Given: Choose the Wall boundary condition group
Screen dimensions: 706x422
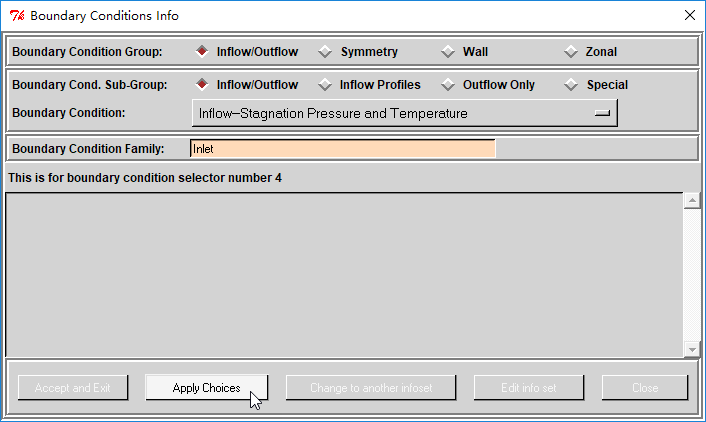Looking at the screenshot, I should 448,52.
